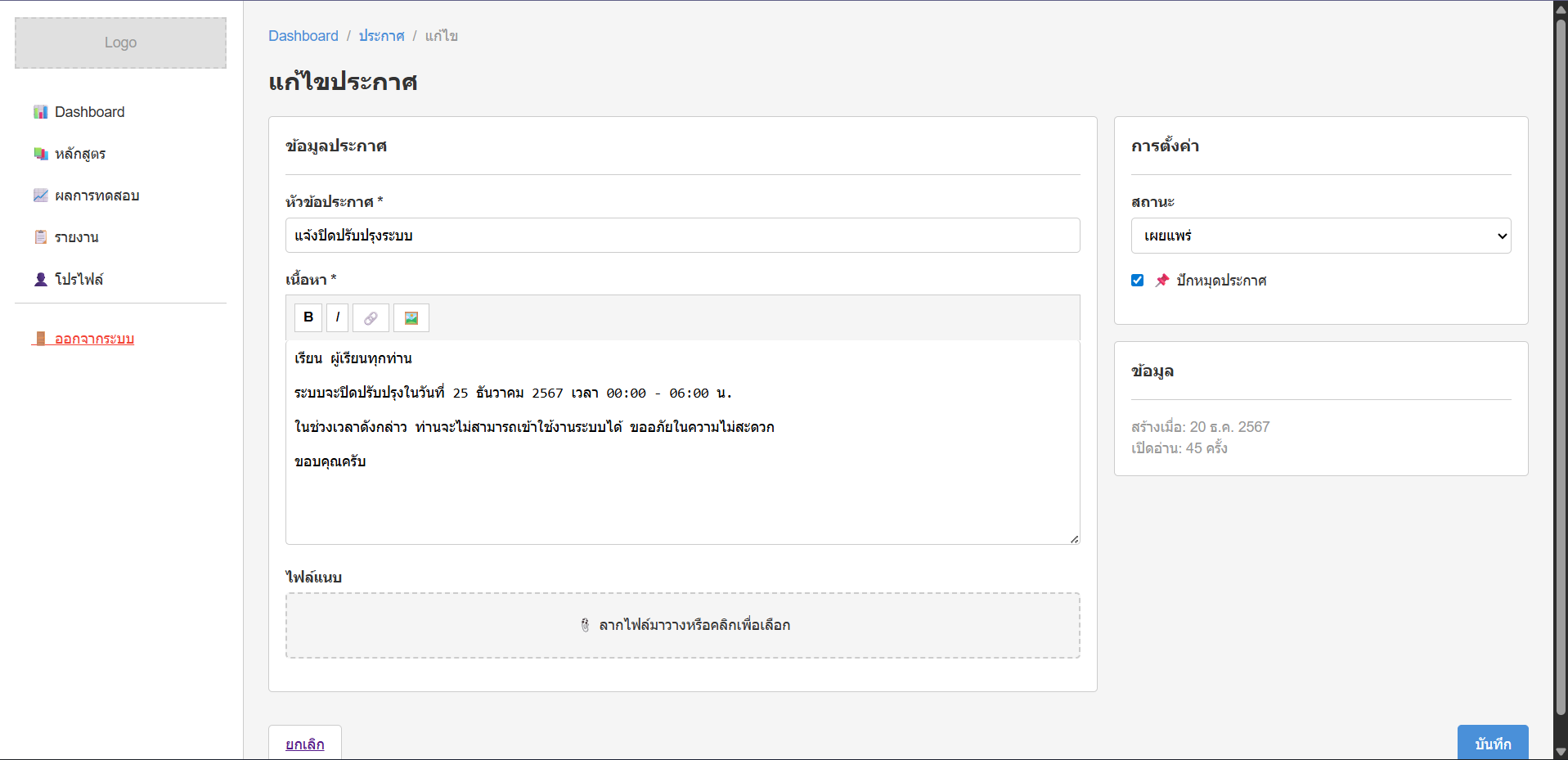Viewport: 1568px width, 760px height.
Task: Click the ประกาศ breadcrumb link
Action: pos(381,36)
